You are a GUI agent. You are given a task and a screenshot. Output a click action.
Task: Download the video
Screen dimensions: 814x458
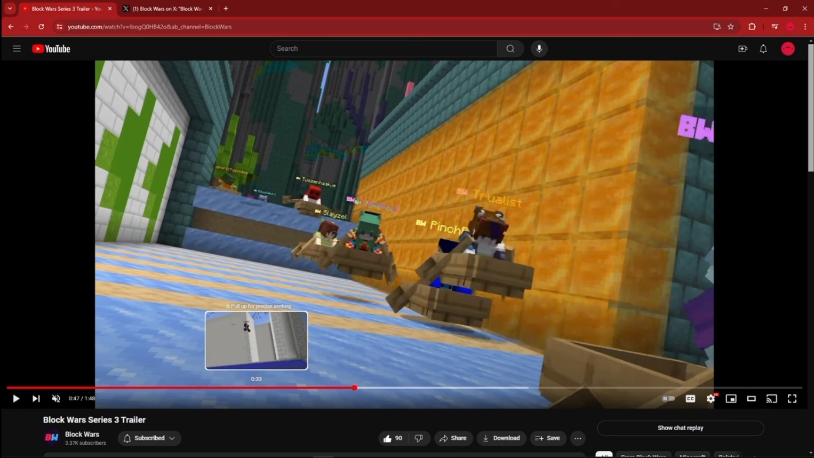click(501, 438)
